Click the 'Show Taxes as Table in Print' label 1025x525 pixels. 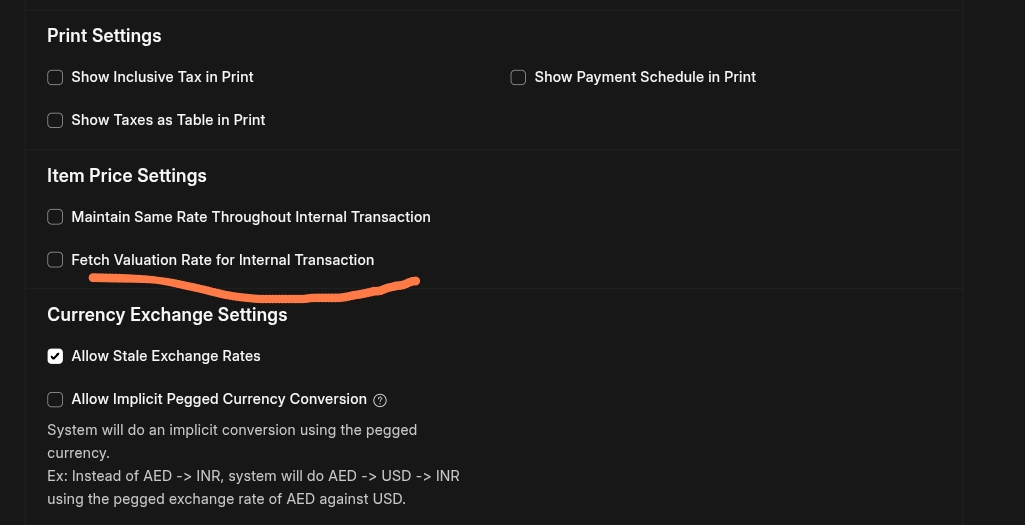168,120
